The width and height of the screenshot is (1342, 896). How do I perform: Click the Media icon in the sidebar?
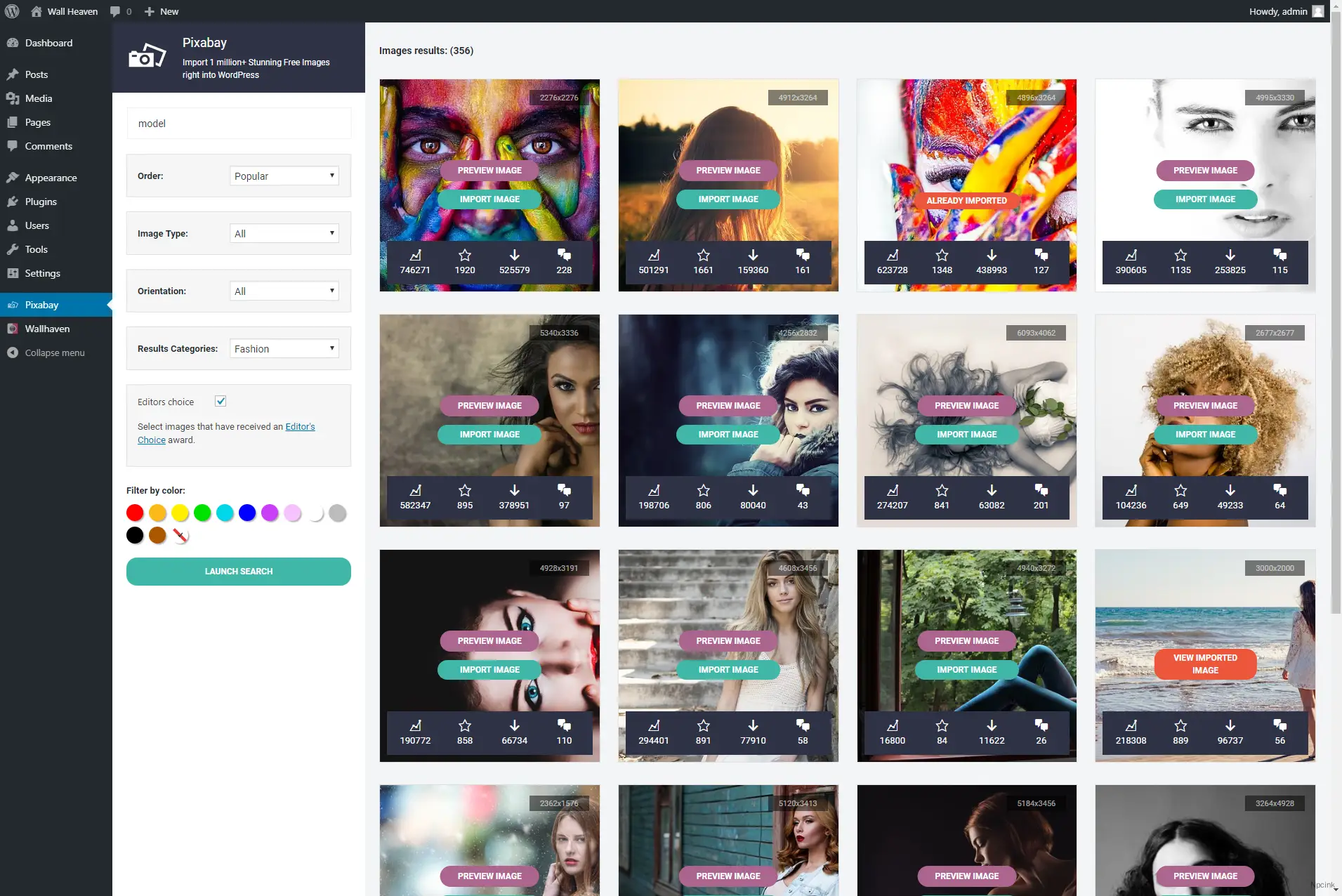(x=13, y=98)
